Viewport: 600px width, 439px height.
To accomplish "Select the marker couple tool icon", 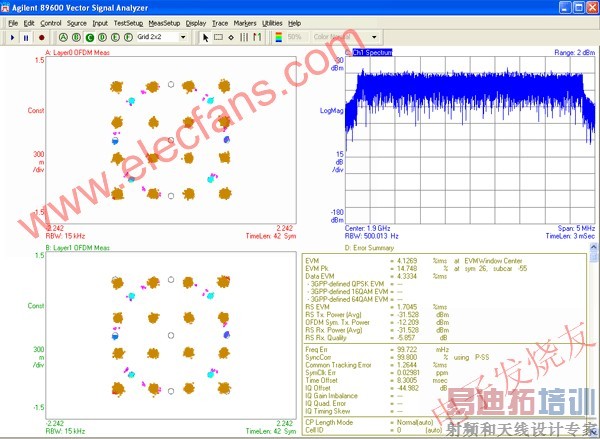I will 257,38.
